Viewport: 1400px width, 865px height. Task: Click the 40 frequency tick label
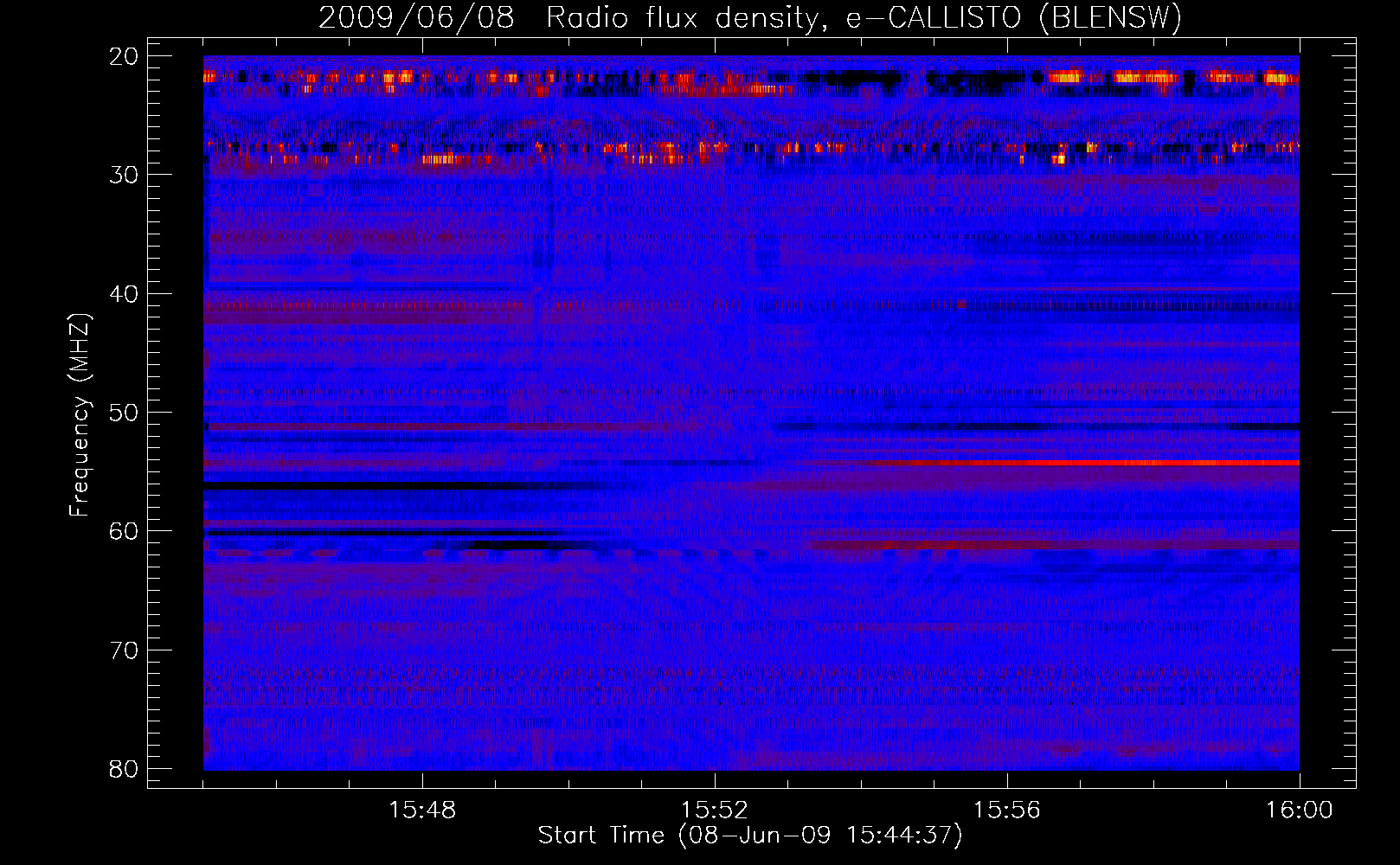(125, 294)
